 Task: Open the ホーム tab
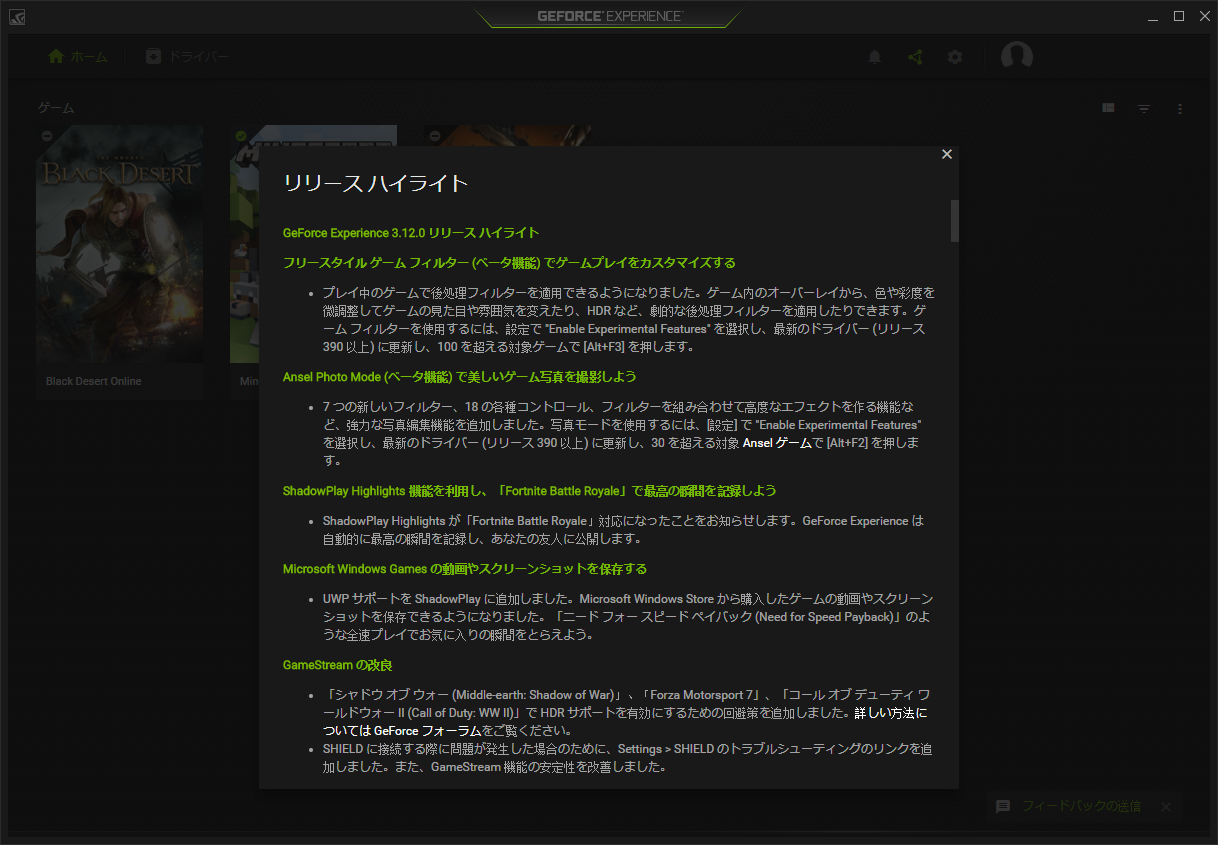78,57
